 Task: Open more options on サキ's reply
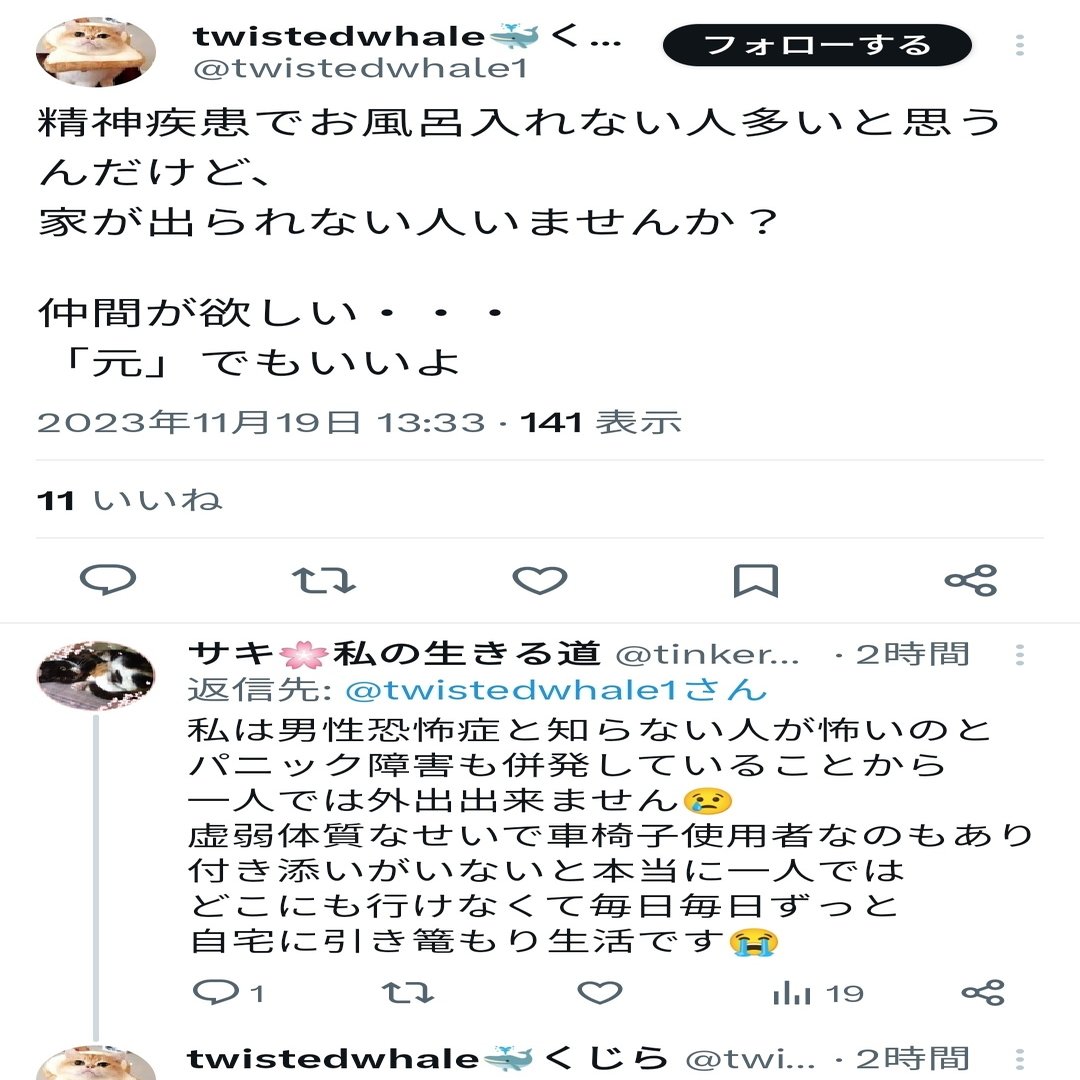[1020, 654]
